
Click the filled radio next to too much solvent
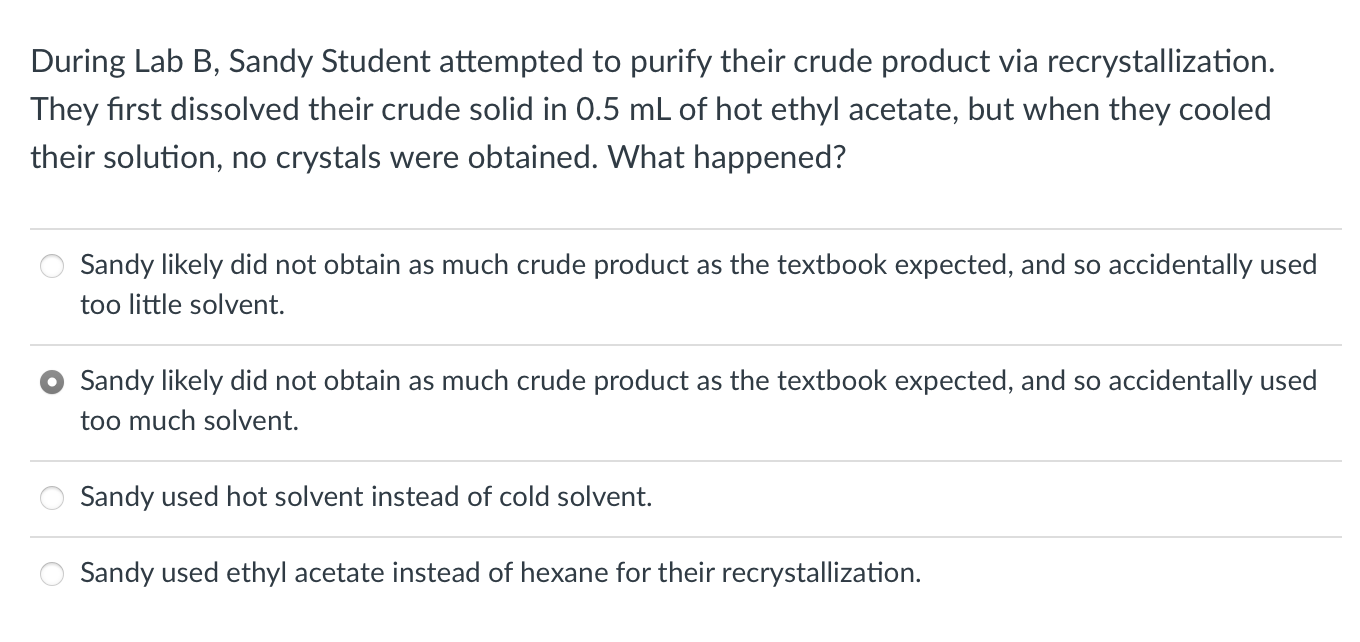point(52,381)
